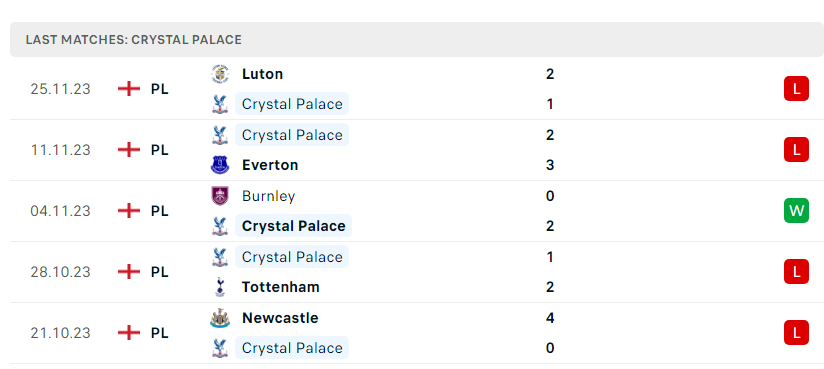Select Crystal Palace in the Burnley match
The height and width of the screenshot is (369, 824).
(x=293, y=226)
